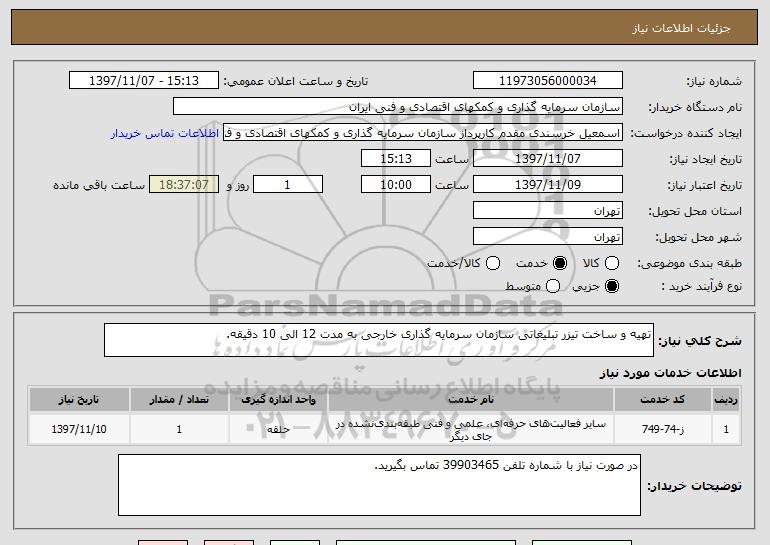Click the remaining days field showing 1
This screenshot has height=545, width=770.
coord(288,185)
